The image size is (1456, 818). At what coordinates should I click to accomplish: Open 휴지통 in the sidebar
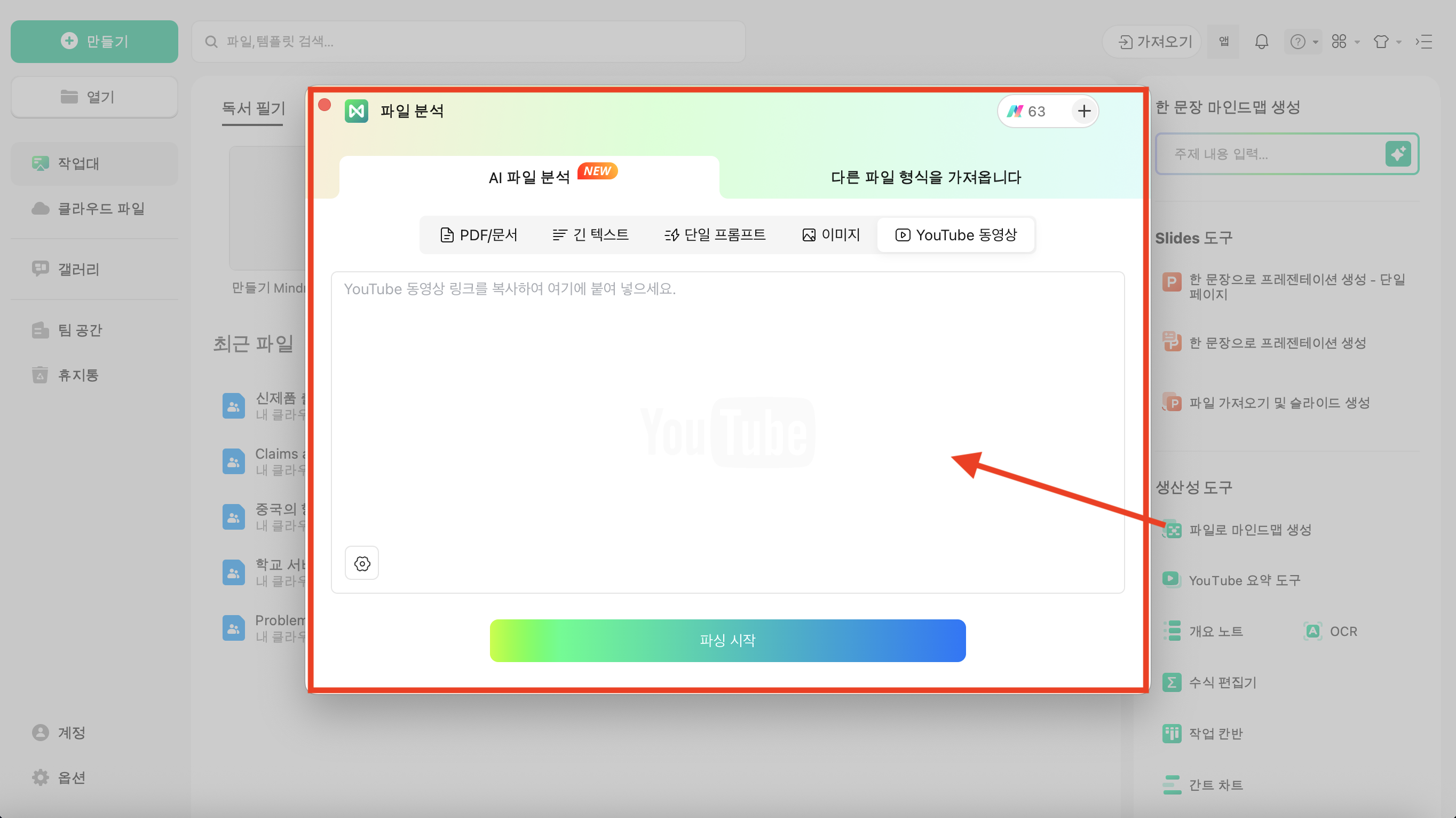[x=94, y=375]
